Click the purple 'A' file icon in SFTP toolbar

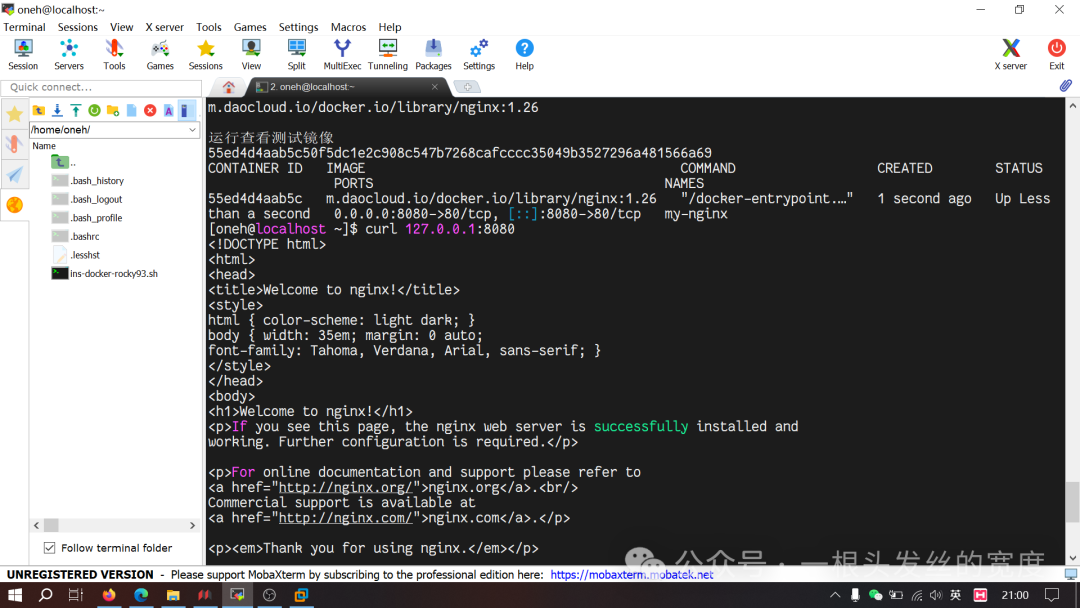pyautogui.click(x=168, y=110)
